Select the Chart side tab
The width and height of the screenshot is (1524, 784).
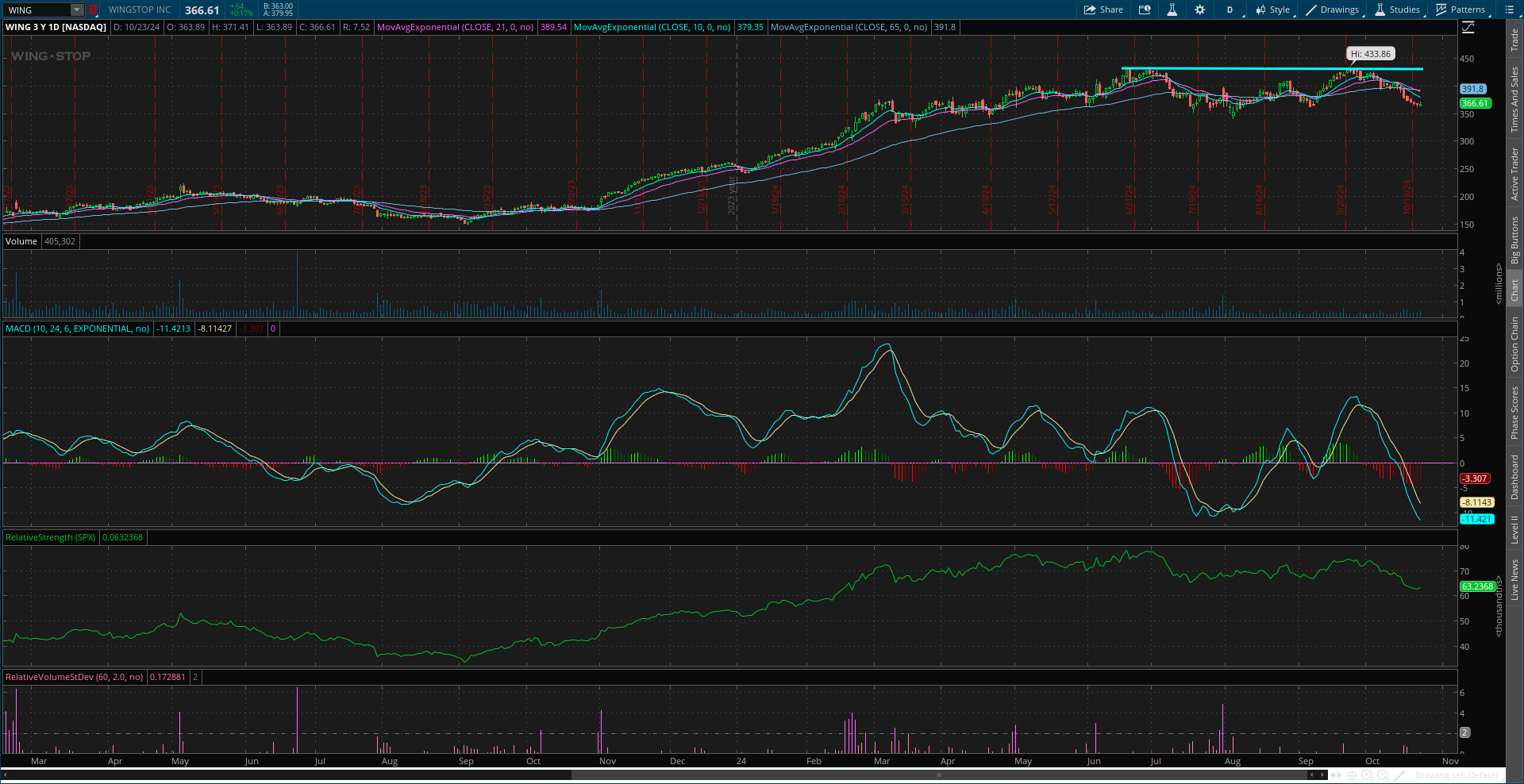tap(1514, 290)
